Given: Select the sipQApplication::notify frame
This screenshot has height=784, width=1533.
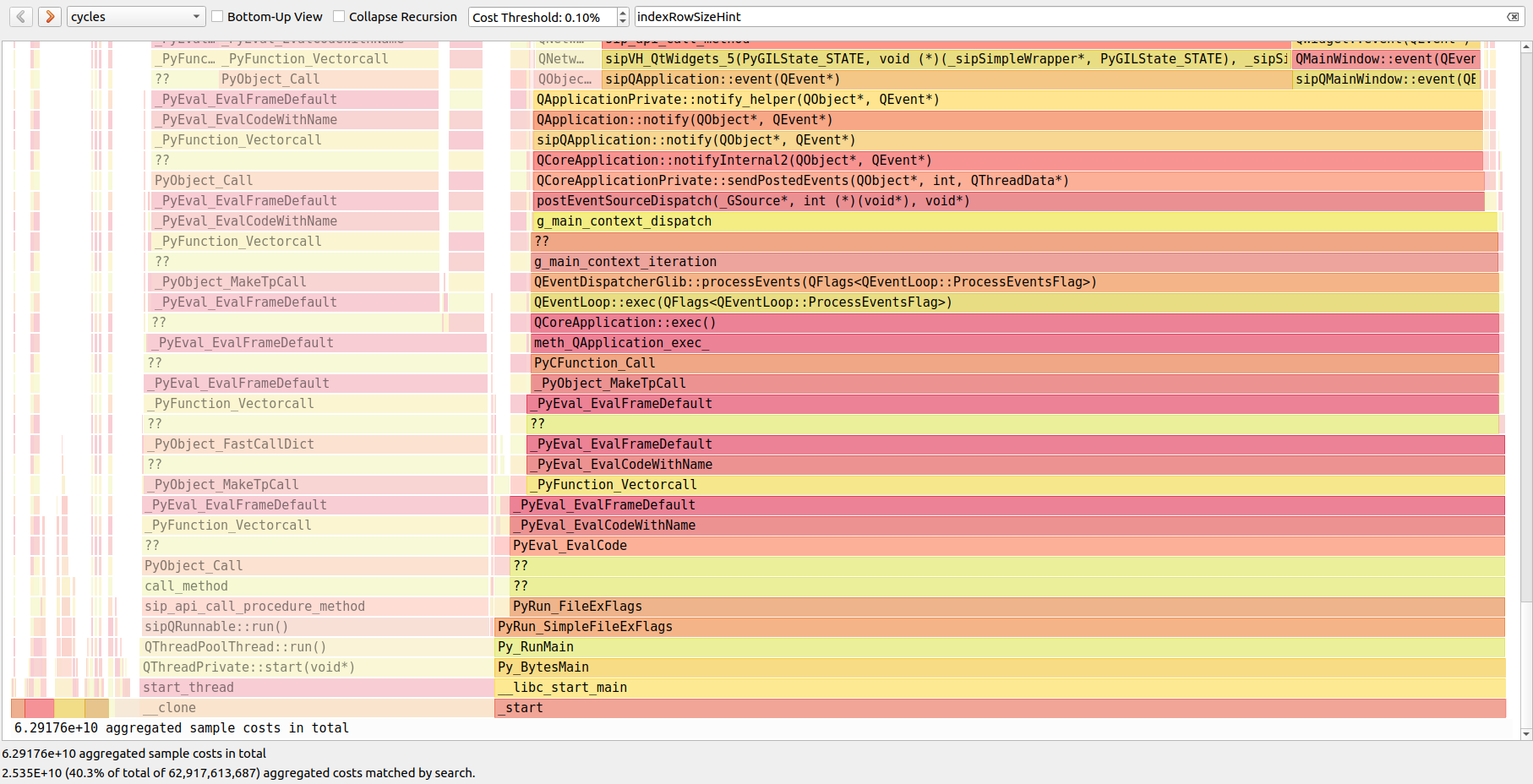Looking at the screenshot, I should click(x=1008, y=140).
